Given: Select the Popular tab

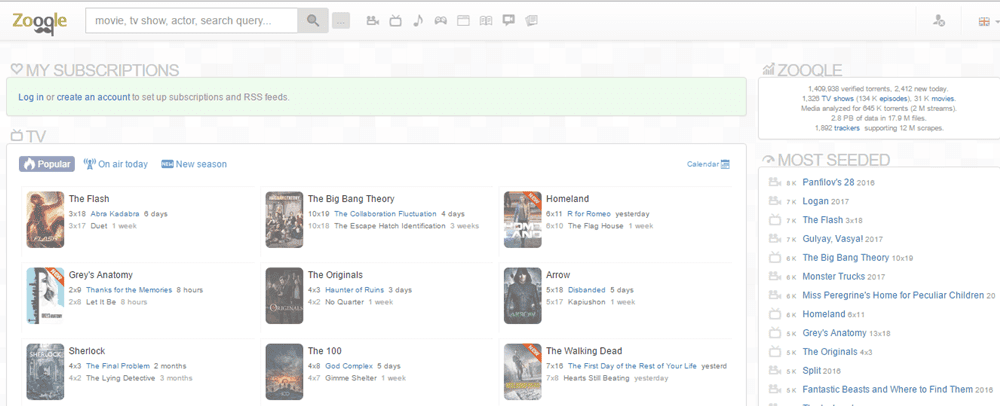Looking at the screenshot, I should click(x=47, y=164).
